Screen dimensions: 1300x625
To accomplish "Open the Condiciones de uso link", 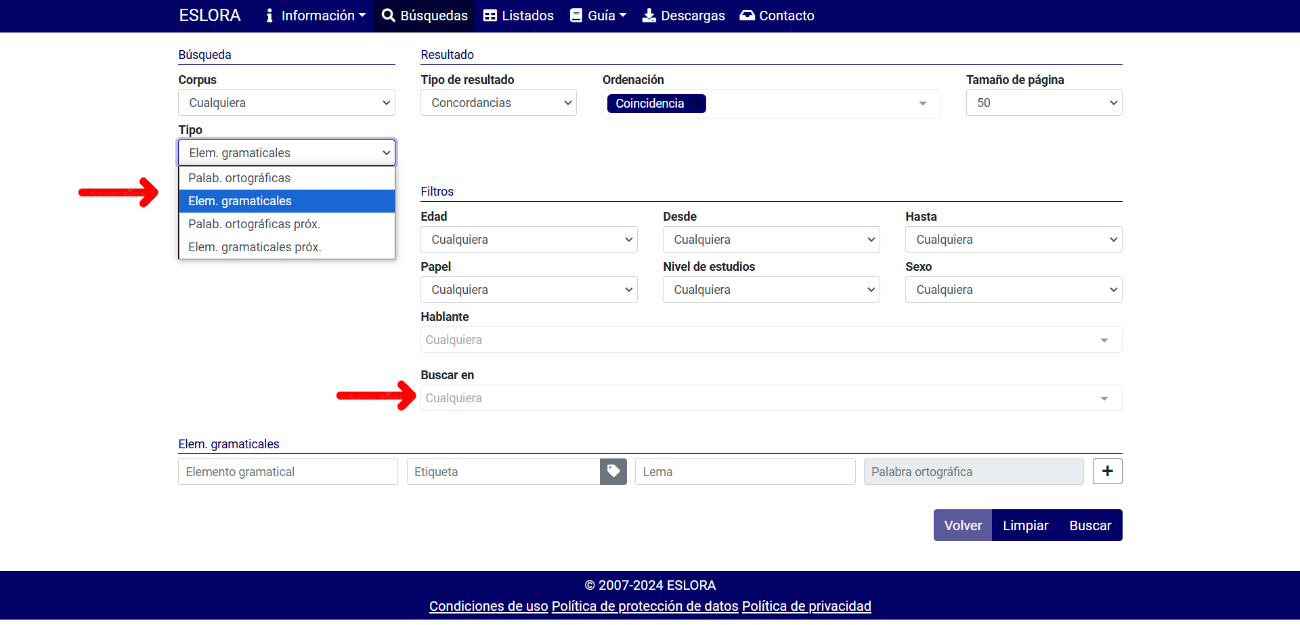I will click(488, 606).
